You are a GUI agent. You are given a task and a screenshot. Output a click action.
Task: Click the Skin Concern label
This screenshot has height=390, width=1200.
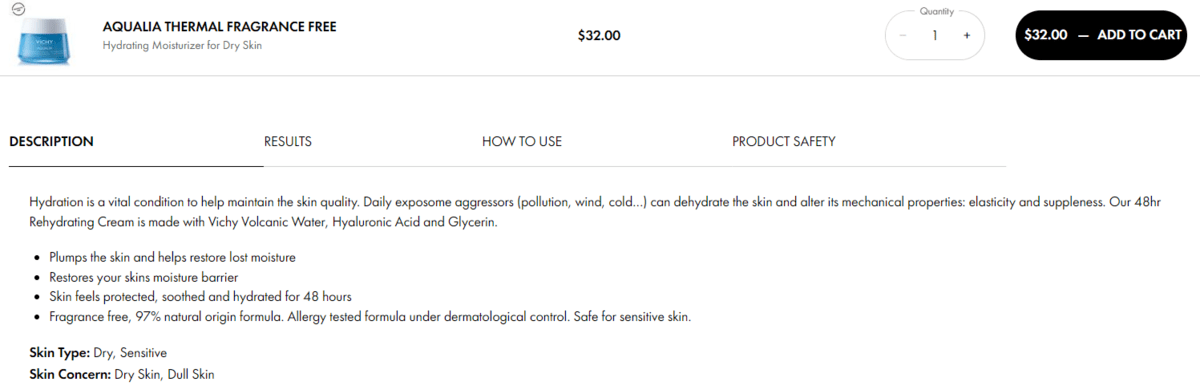[x=70, y=374]
